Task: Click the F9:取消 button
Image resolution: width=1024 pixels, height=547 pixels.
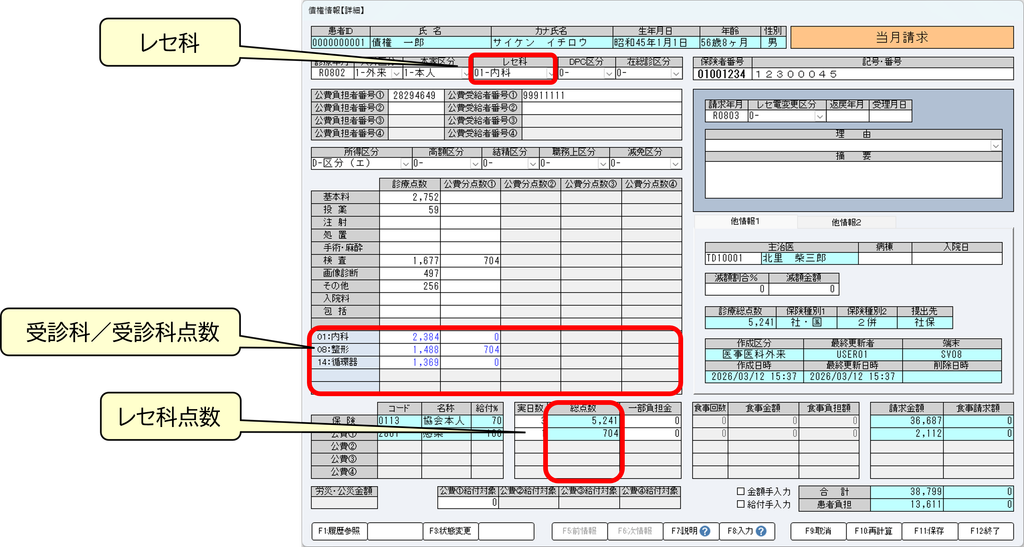Action: (818, 531)
